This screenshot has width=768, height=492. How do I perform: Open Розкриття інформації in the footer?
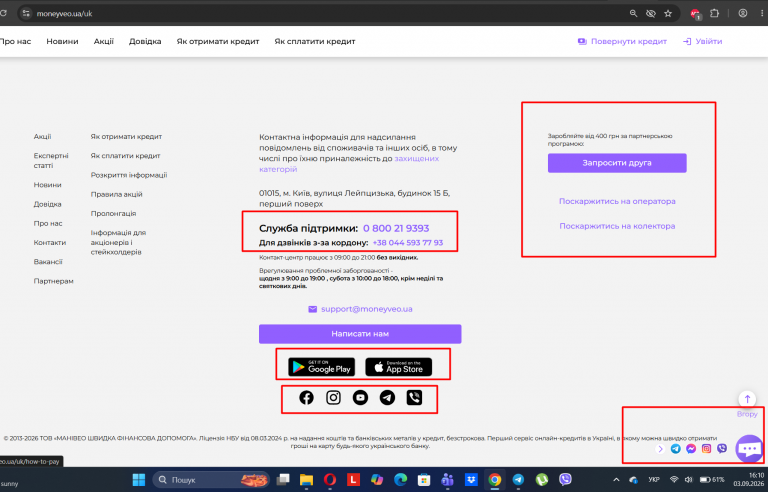point(129,175)
